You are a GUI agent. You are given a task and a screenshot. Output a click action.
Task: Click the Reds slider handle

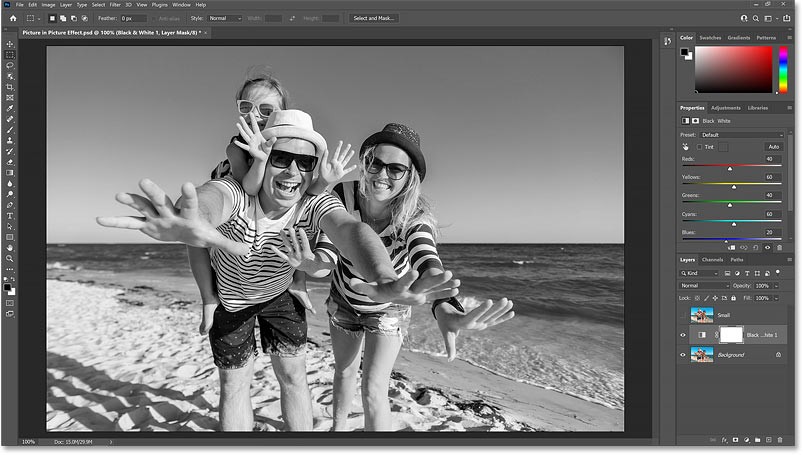[x=730, y=168]
